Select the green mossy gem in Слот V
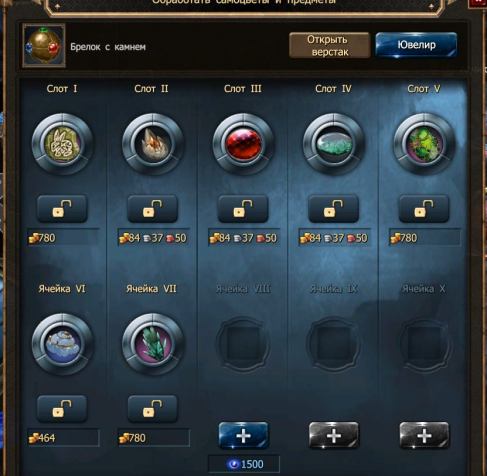The height and width of the screenshot is (476, 487). point(424,144)
